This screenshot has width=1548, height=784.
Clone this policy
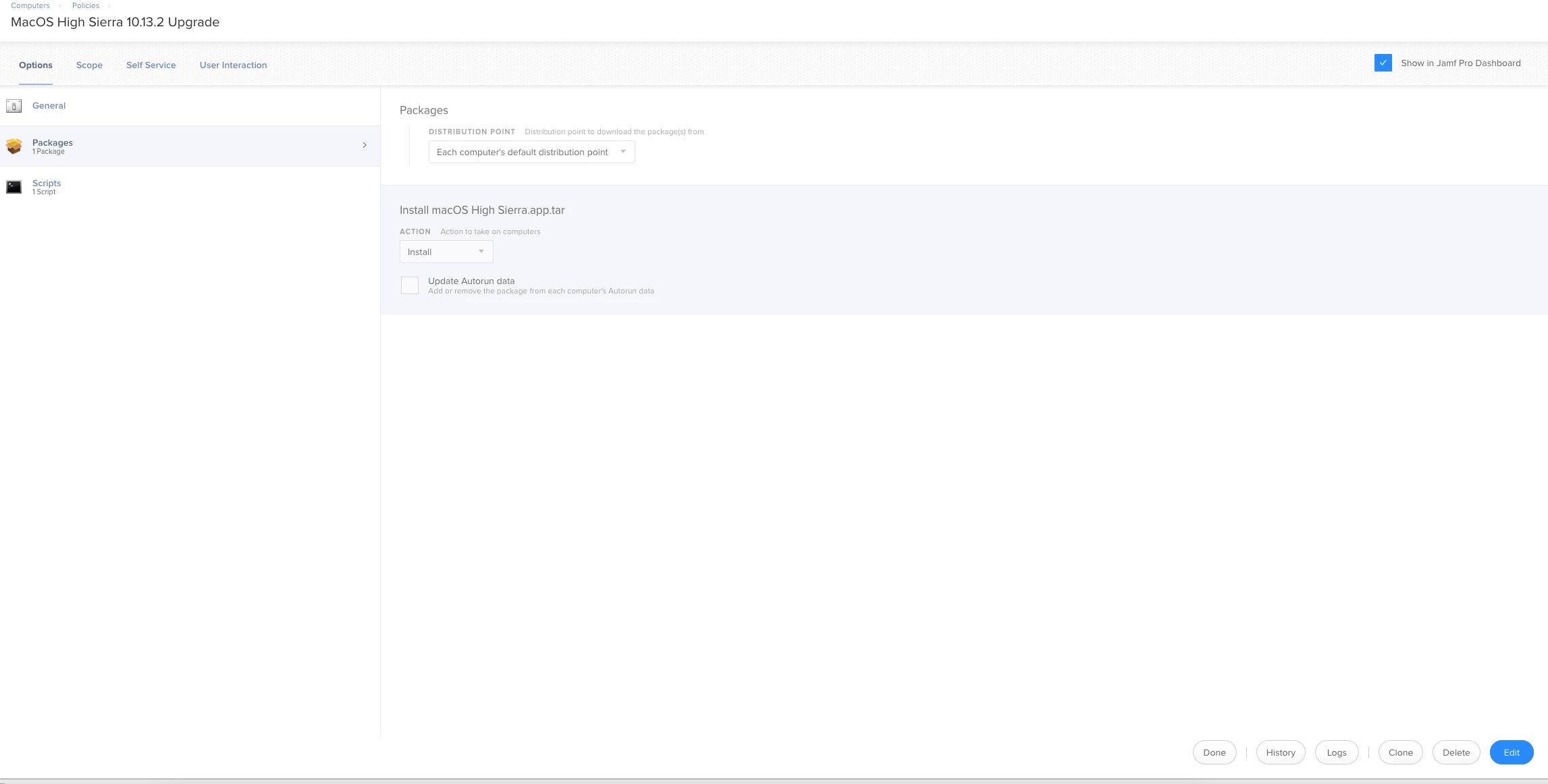point(1400,752)
